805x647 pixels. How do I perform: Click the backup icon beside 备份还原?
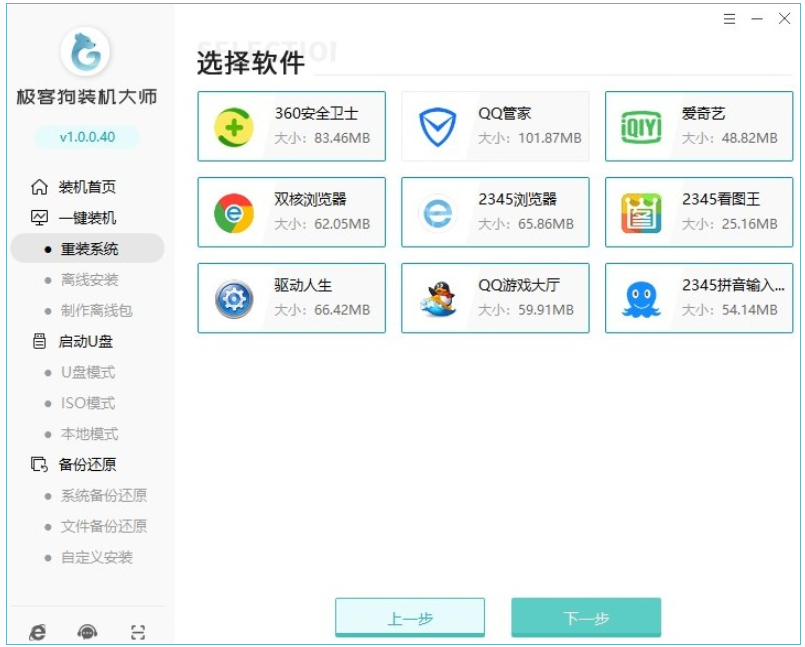point(40,464)
